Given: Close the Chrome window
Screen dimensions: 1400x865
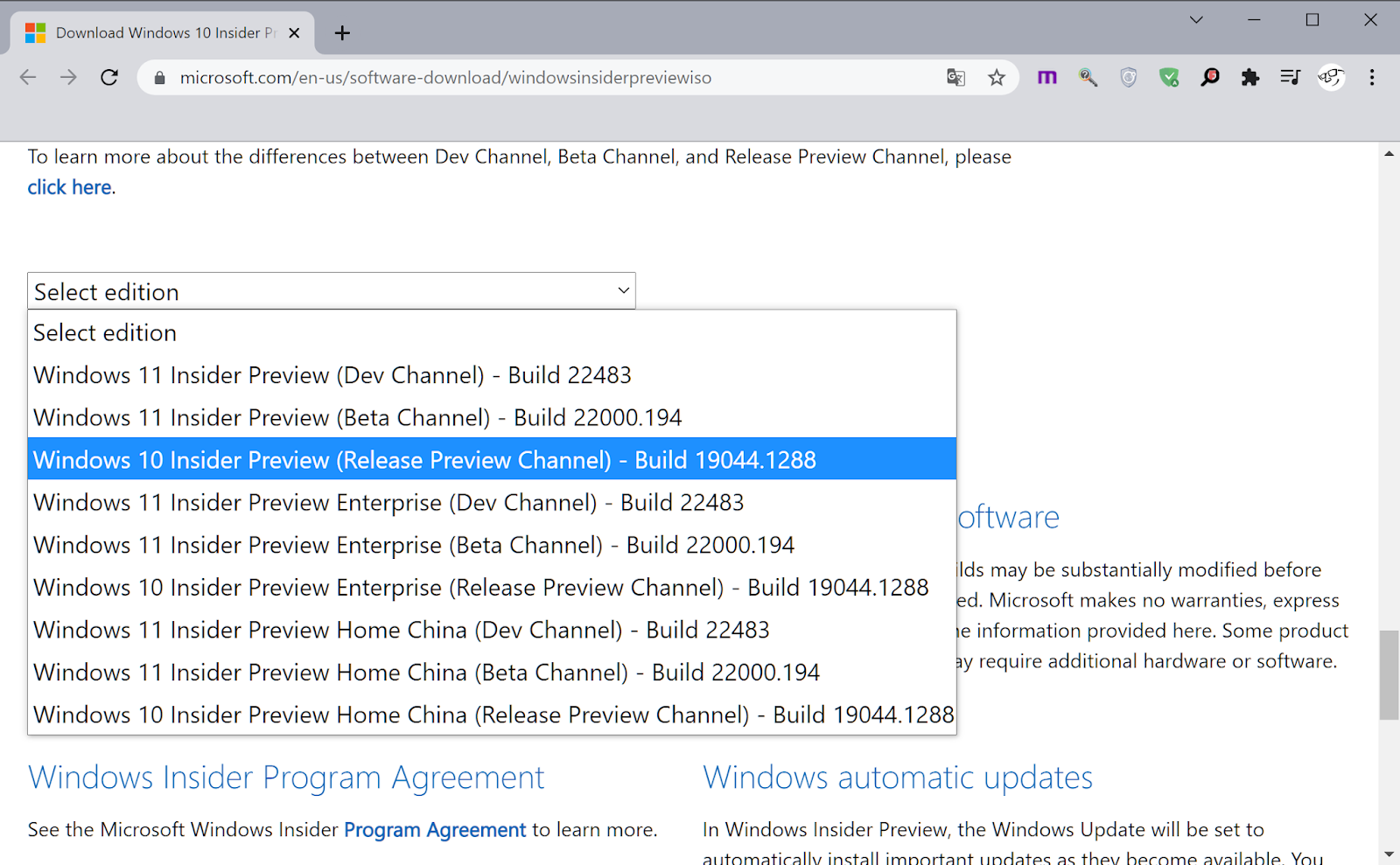Looking at the screenshot, I should coord(1370,19).
